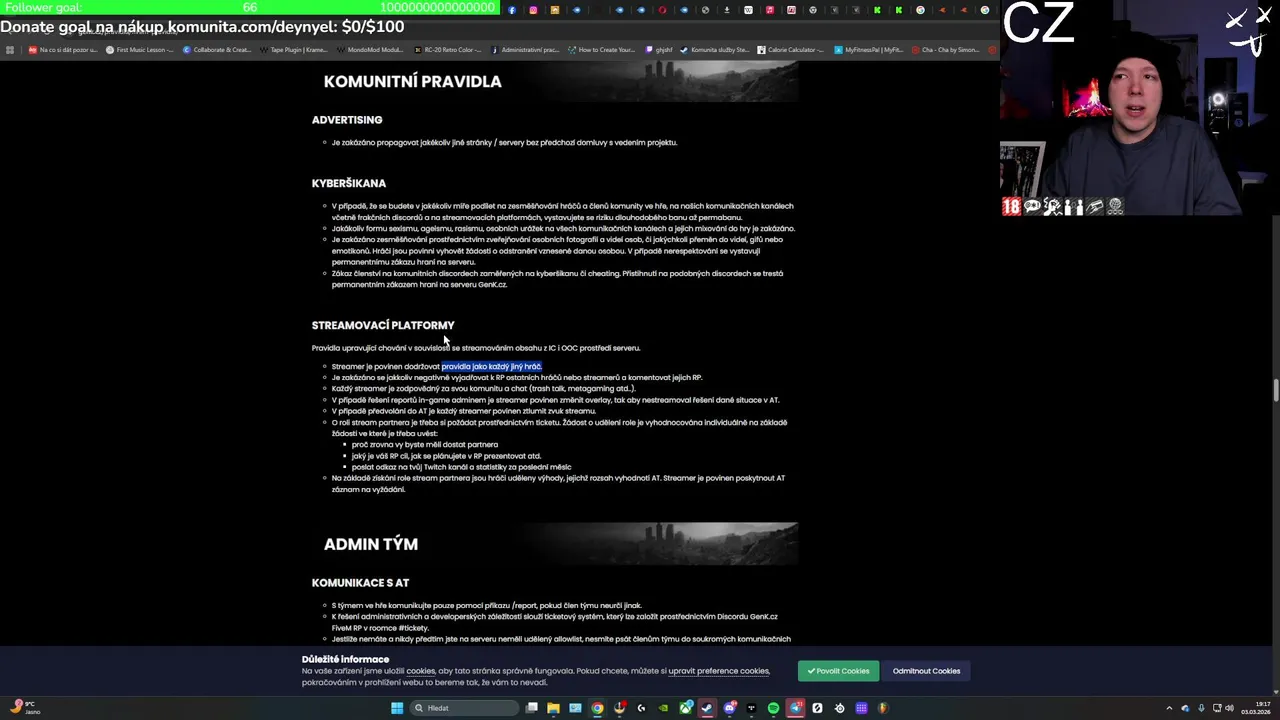
Task: Open the cookies link in the notice
Action: [x=420, y=671]
